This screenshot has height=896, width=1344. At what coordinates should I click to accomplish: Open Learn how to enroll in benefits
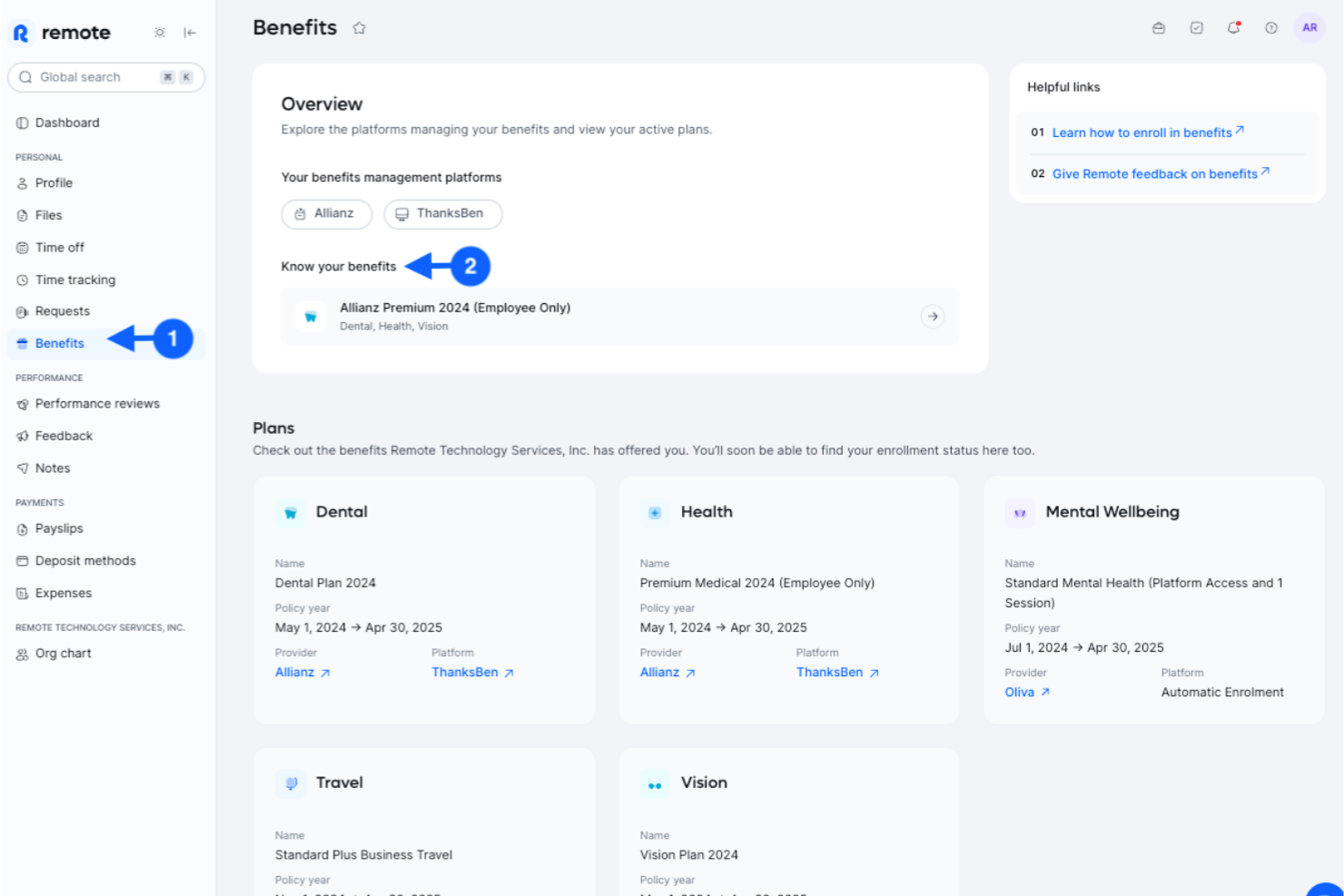[1148, 133]
